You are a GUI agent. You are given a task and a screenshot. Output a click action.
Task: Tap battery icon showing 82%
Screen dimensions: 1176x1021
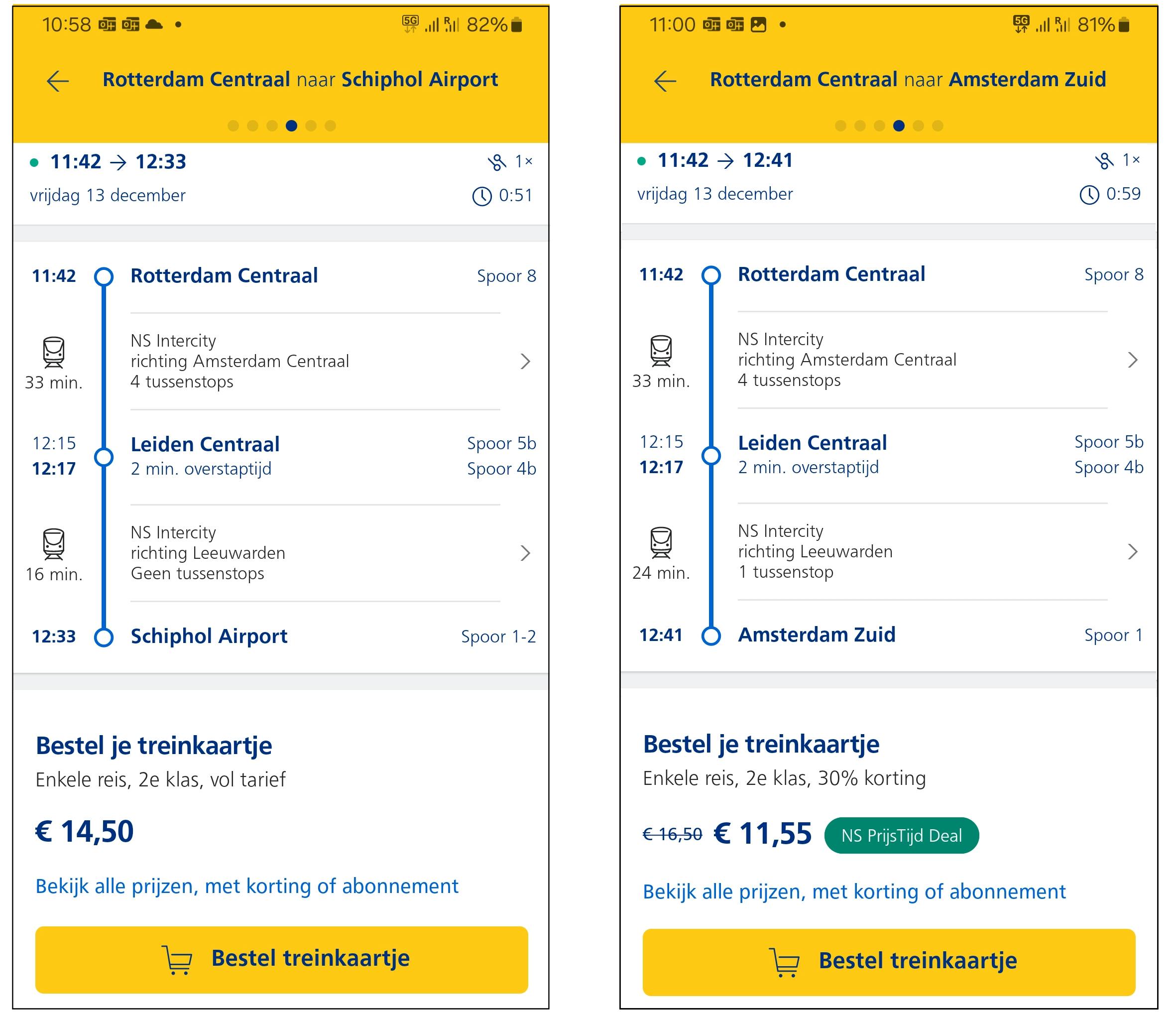[516, 24]
